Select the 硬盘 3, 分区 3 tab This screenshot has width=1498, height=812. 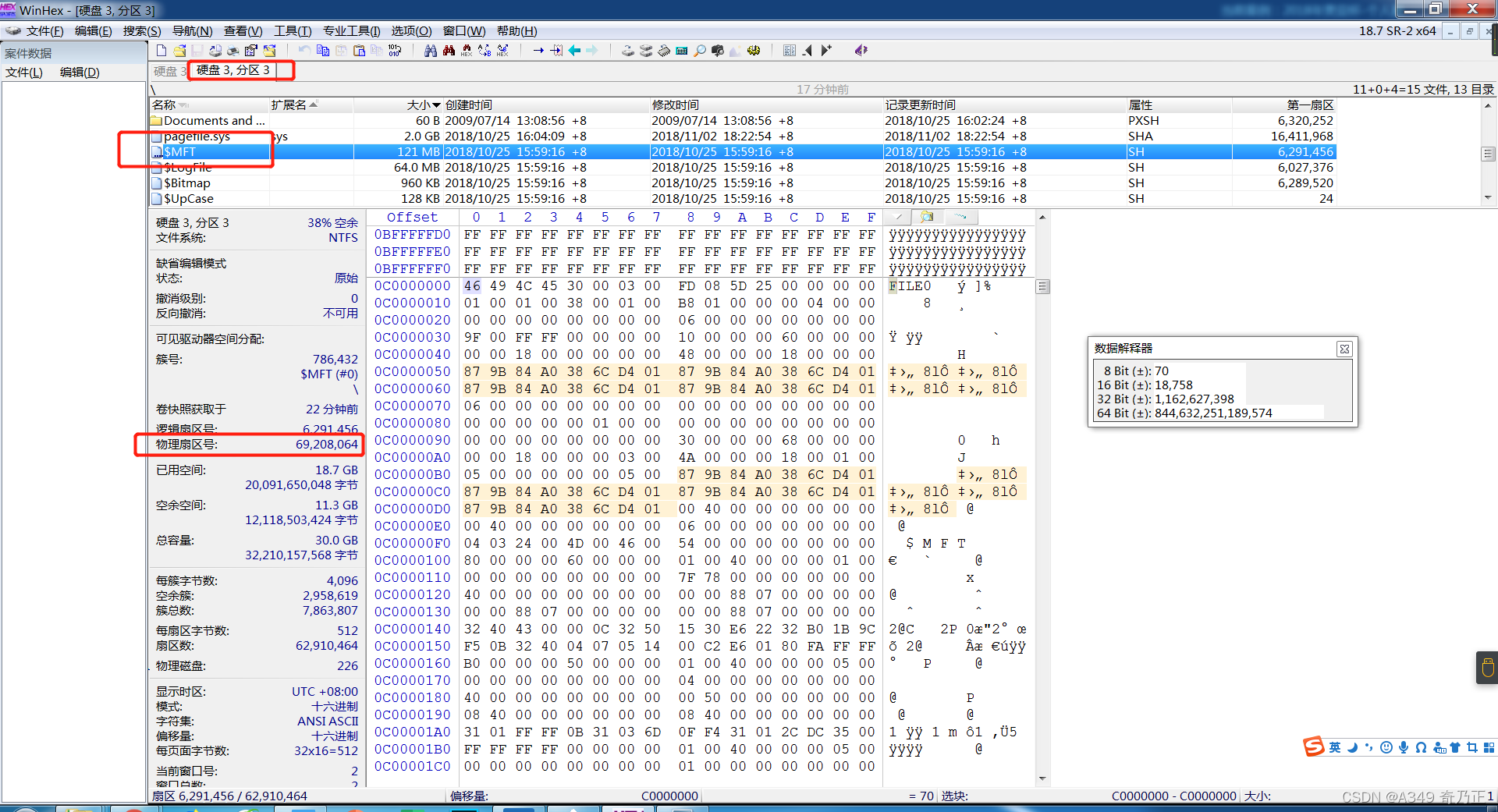coord(233,70)
